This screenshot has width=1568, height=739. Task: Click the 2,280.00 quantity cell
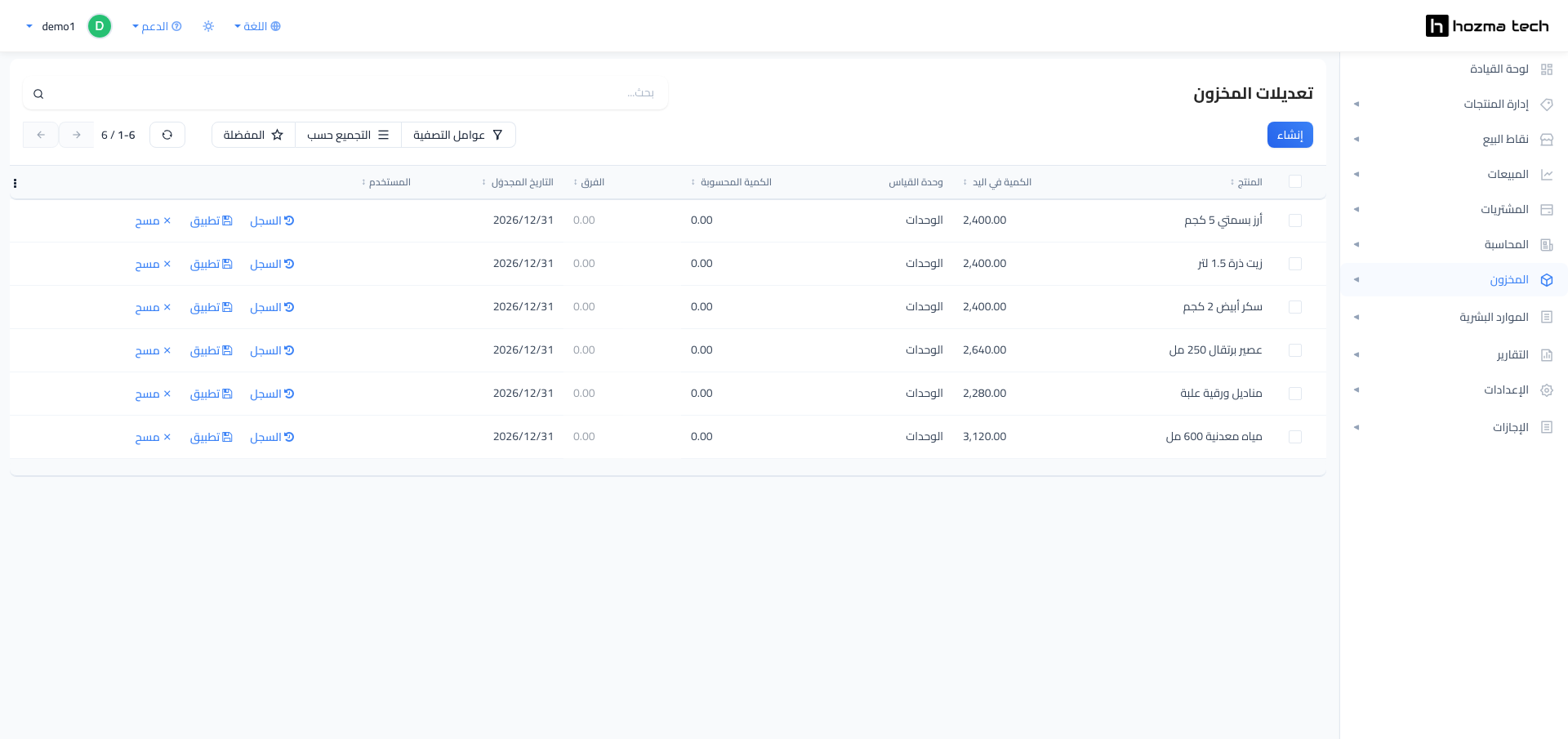click(x=985, y=394)
